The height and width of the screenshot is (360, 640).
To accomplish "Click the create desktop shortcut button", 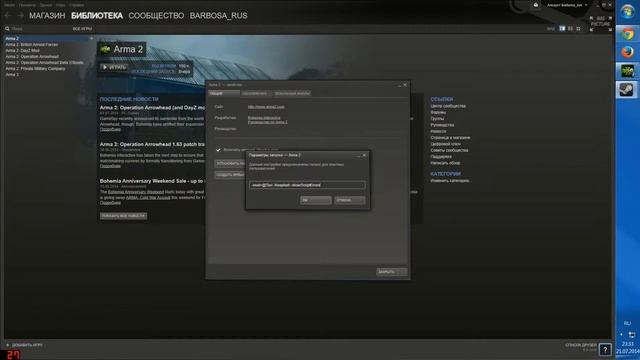I will pyautogui.click(x=230, y=175).
